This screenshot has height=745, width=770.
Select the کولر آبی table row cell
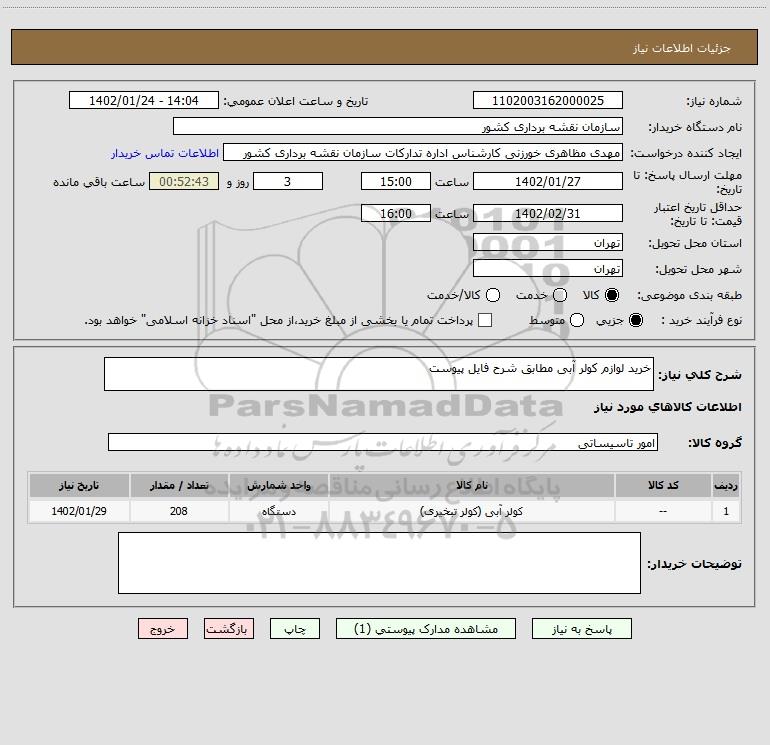[x=471, y=511]
